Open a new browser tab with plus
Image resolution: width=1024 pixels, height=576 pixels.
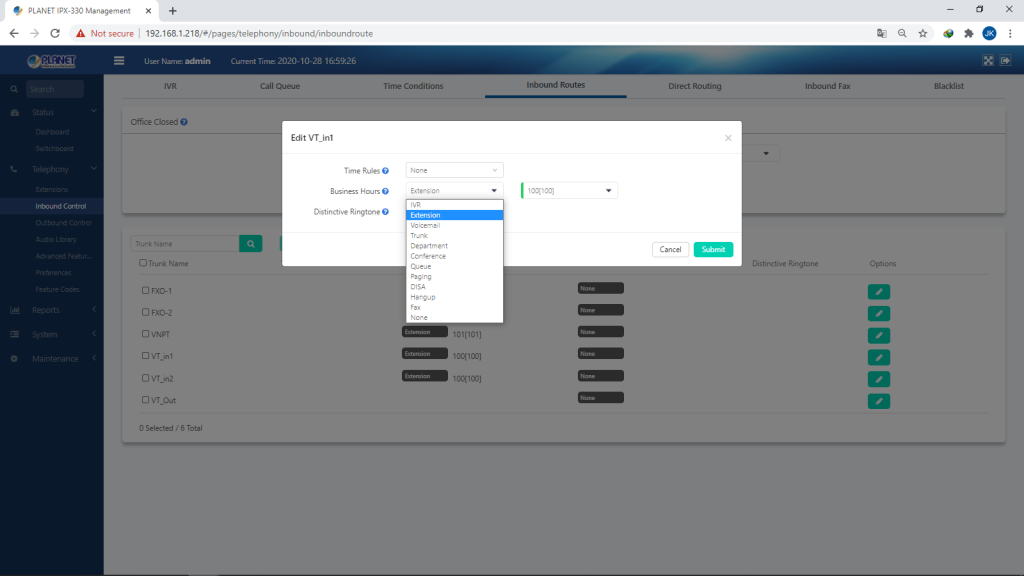click(172, 10)
